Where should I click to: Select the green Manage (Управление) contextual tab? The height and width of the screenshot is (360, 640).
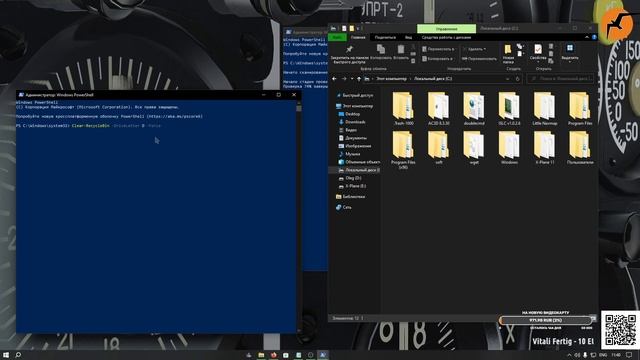(447, 29)
